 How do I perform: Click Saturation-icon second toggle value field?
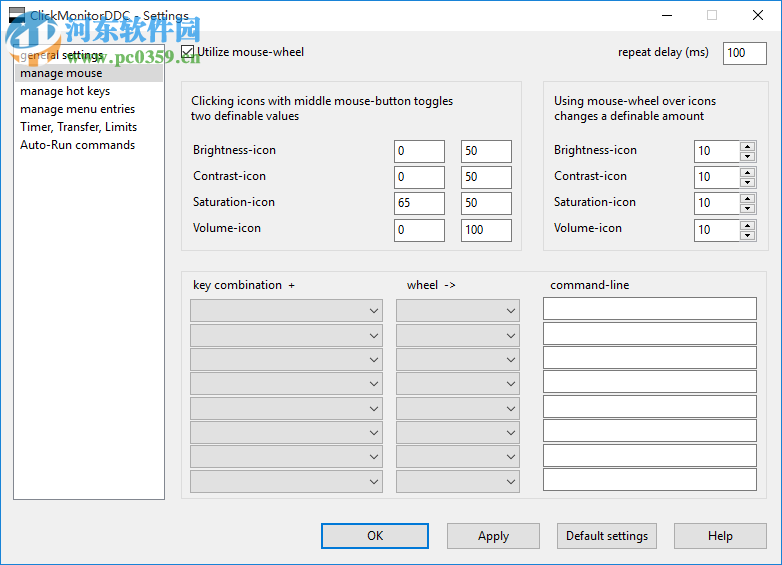pyautogui.click(x=486, y=203)
